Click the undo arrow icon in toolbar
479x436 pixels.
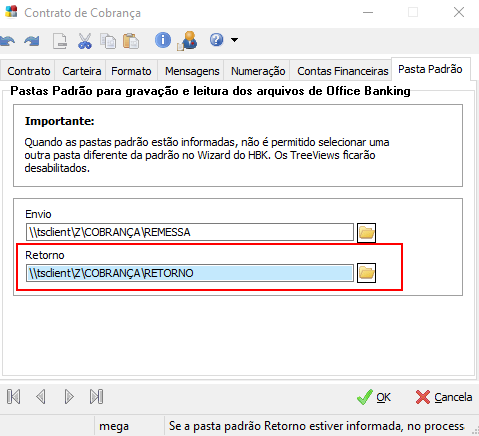pyautogui.click(x=7, y=41)
